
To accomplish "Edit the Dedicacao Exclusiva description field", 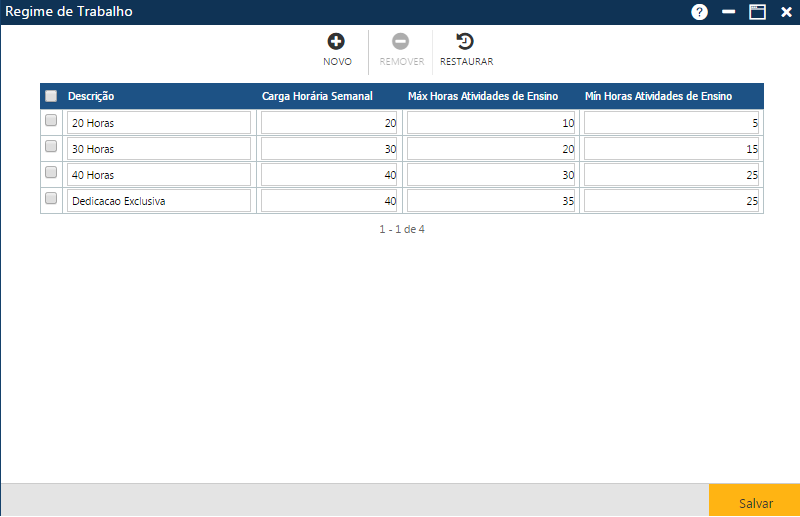I will (158, 201).
